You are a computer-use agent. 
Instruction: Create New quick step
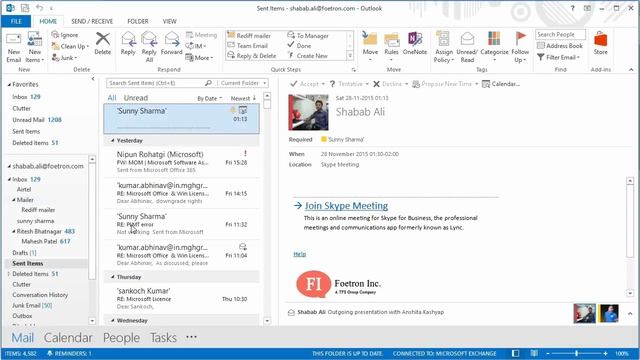(307, 56)
